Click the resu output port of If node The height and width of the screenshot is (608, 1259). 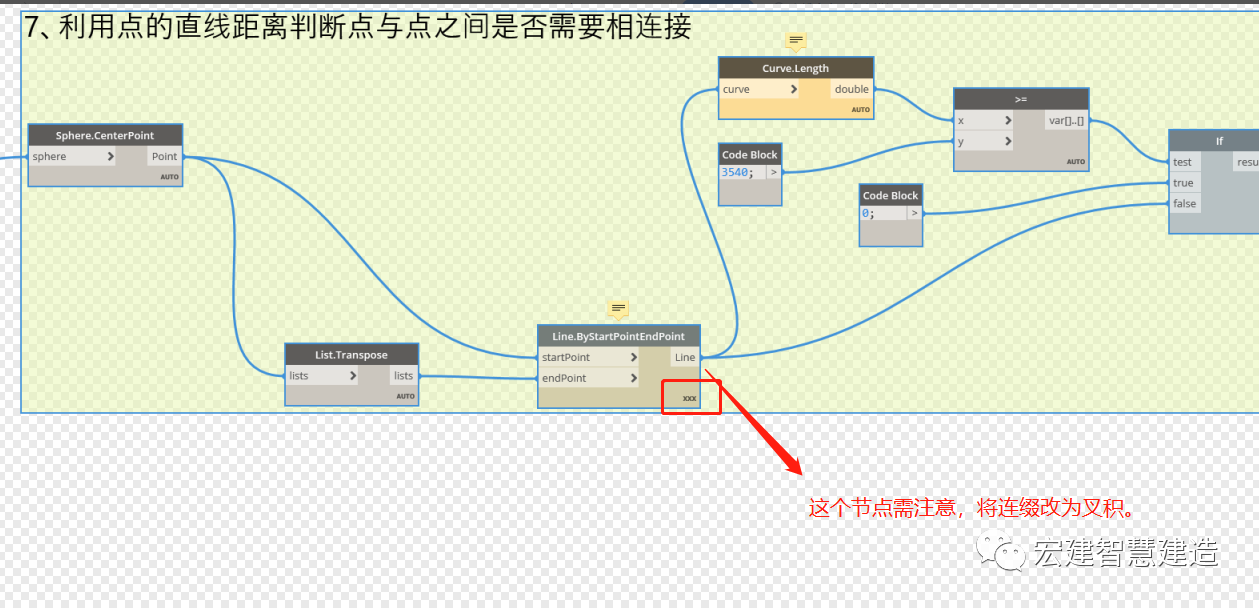(x=1247, y=162)
